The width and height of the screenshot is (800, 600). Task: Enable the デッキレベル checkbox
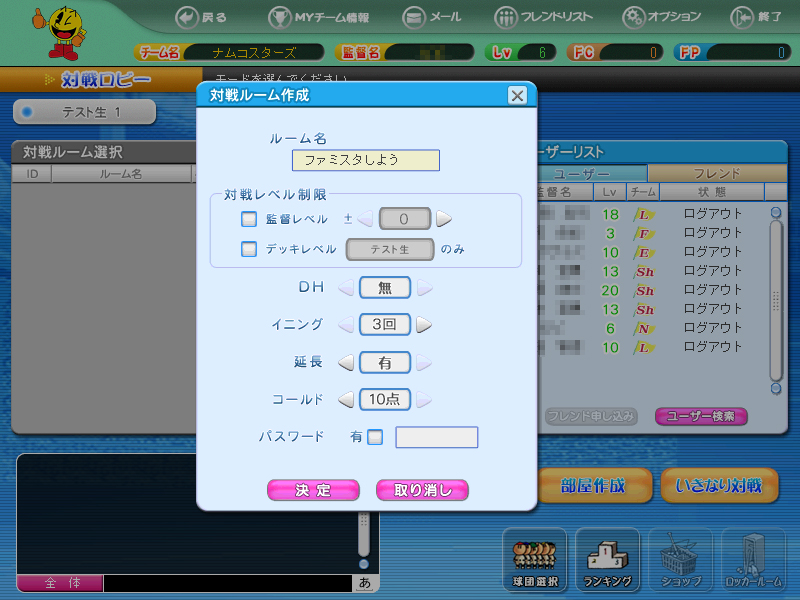(249, 250)
